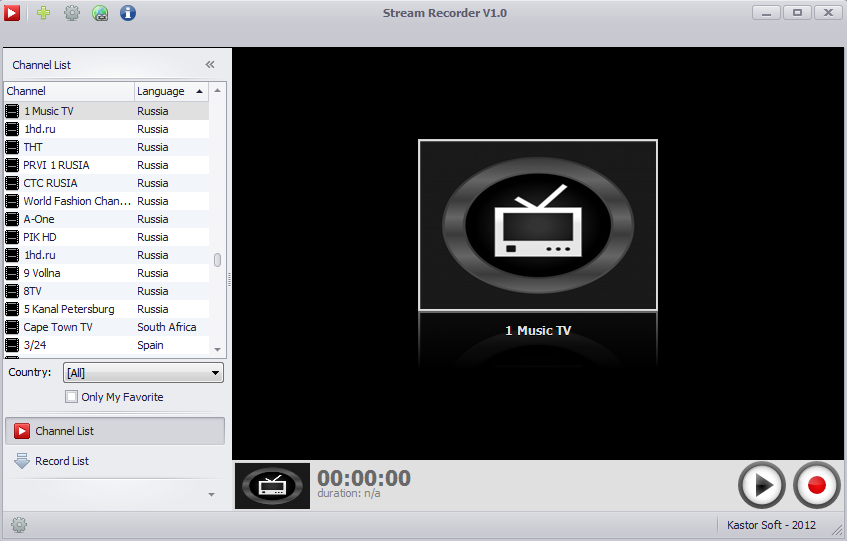Screen dimensions: 847x541
Task: Collapse the Channel List panel with chevrons
Action: pos(210,65)
